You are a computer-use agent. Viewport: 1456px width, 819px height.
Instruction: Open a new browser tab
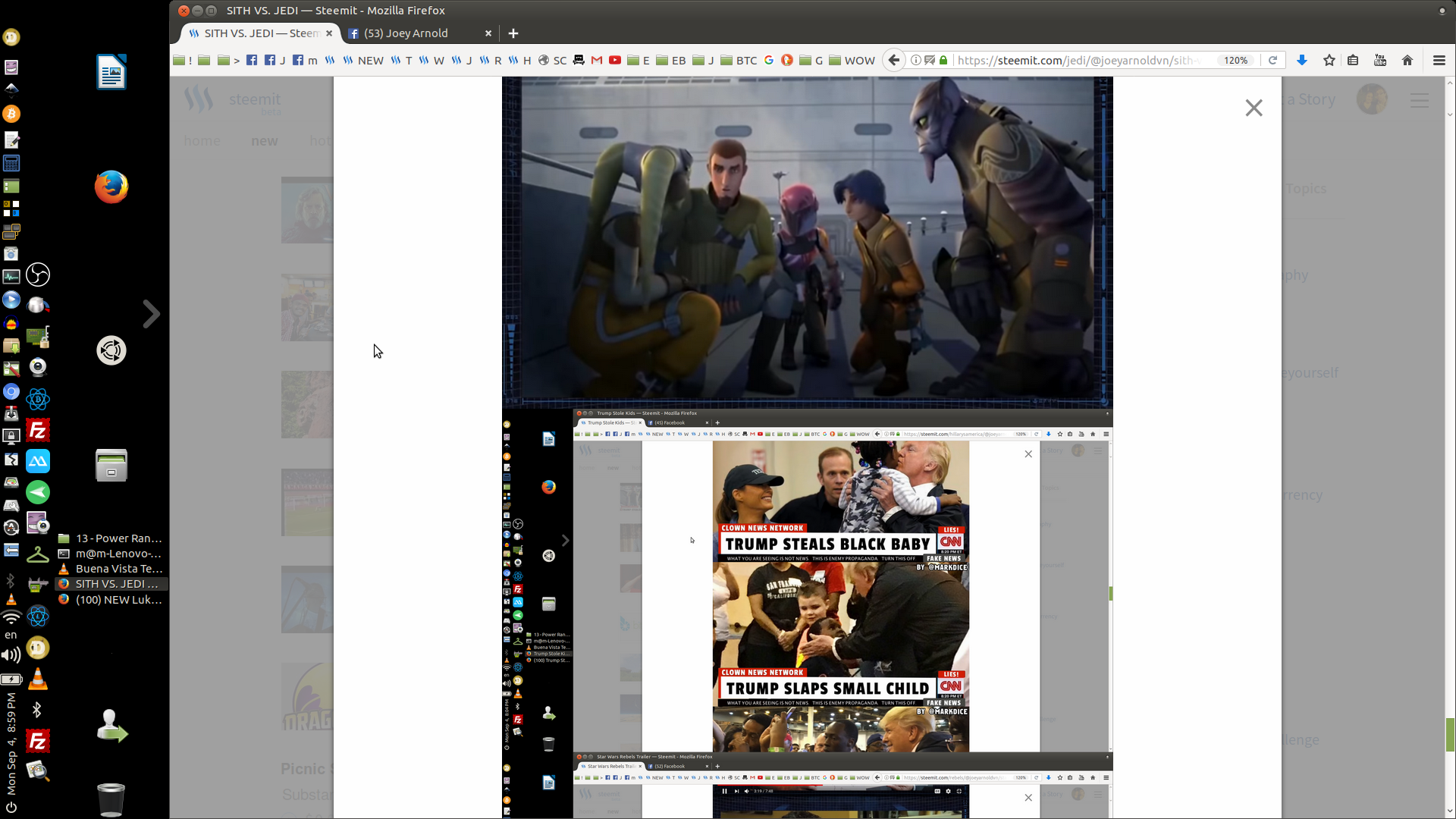click(x=513, y=33)
